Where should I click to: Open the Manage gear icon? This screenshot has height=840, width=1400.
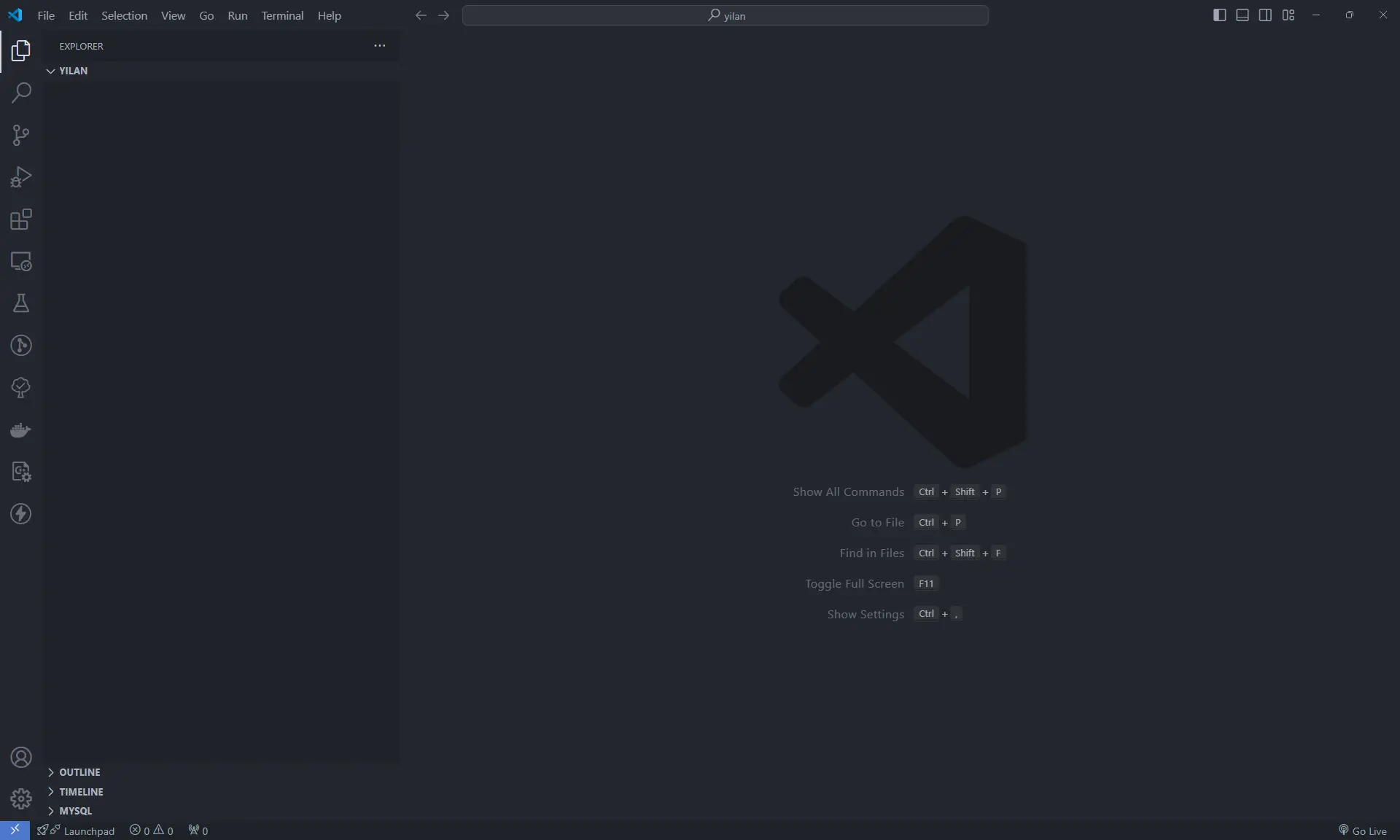[x=21, y=799]
